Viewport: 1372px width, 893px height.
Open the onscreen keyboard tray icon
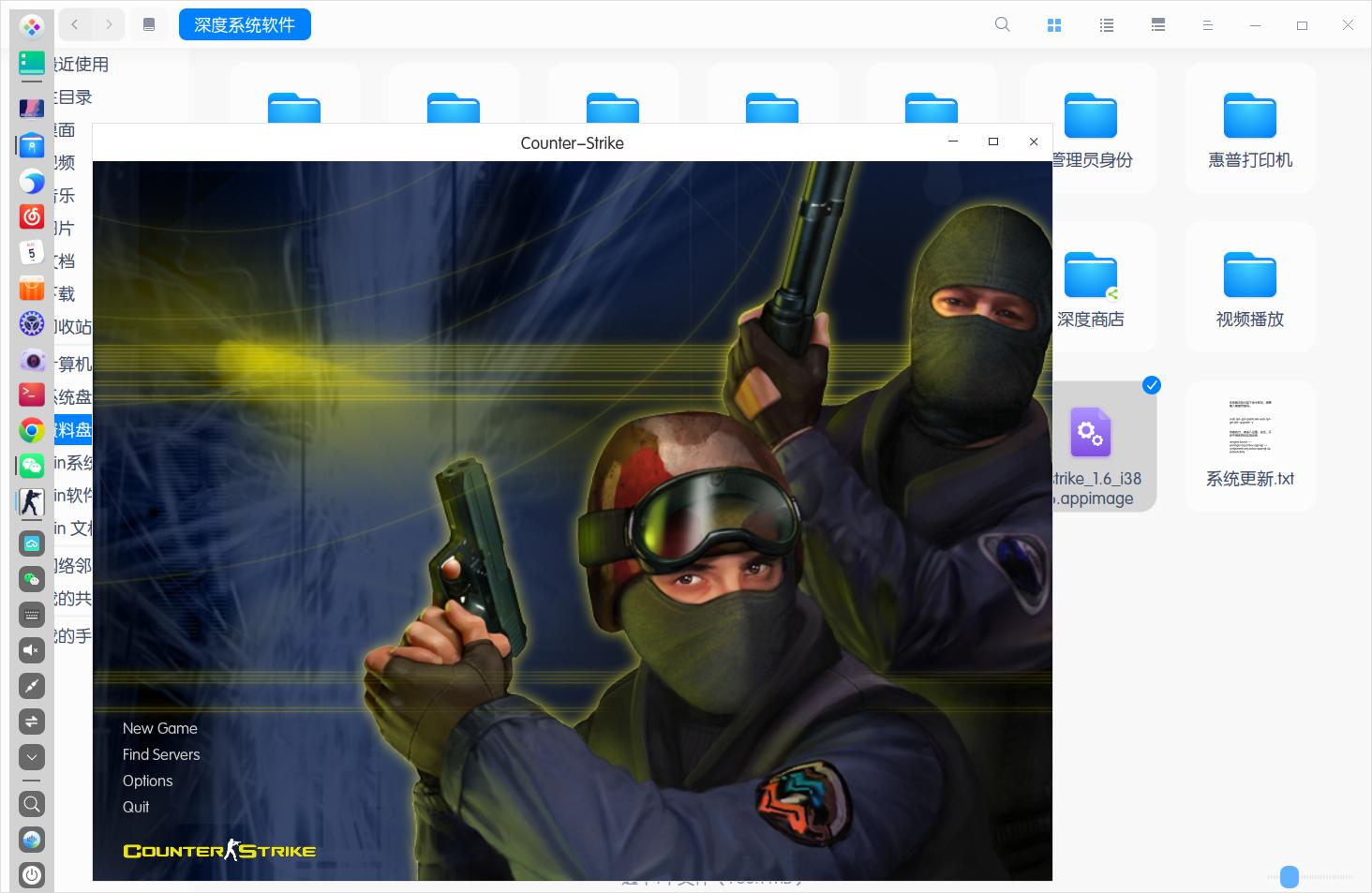[32, 615]
